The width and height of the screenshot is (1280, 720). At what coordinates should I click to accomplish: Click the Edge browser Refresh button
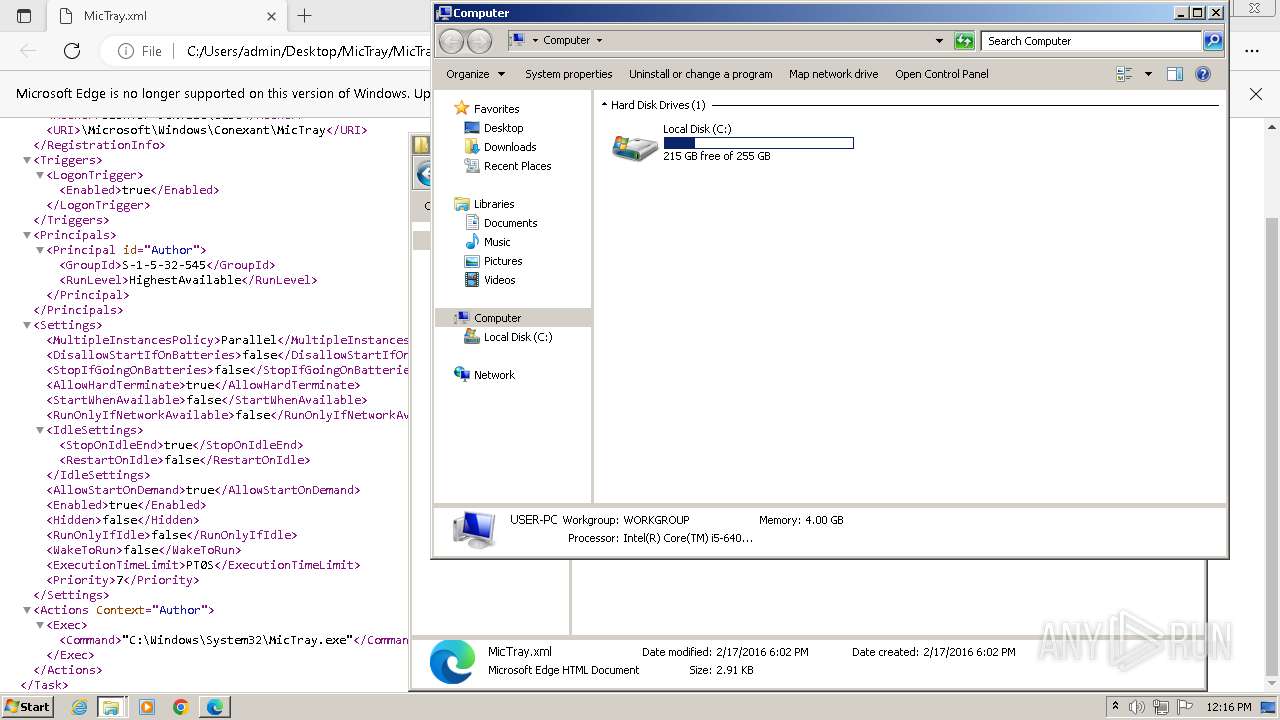pos(72,51)
